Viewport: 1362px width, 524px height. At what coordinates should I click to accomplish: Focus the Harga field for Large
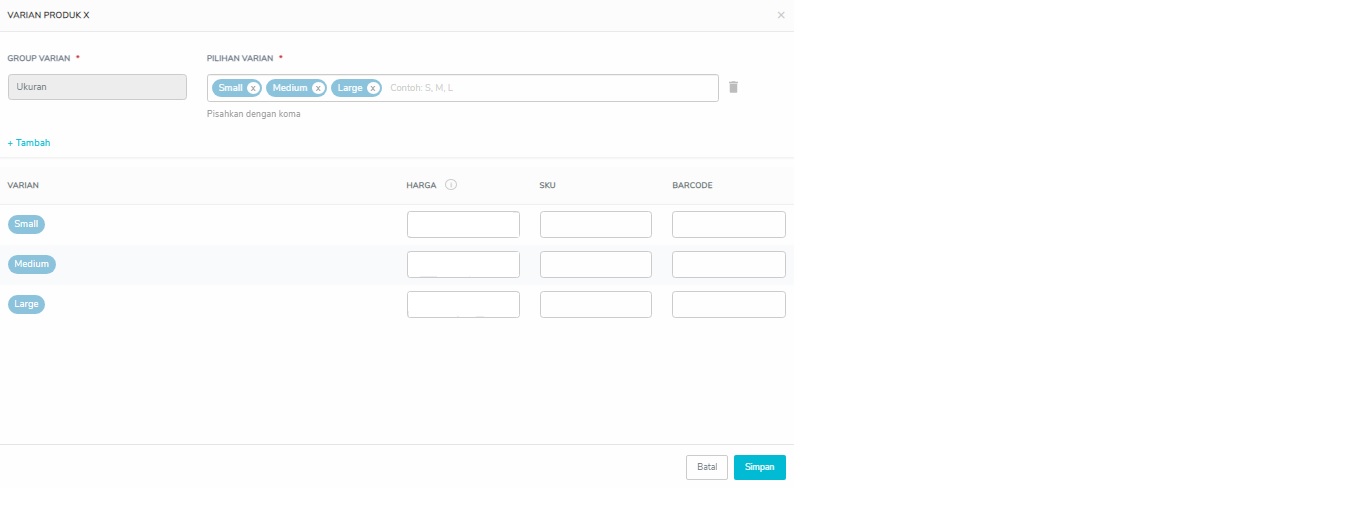point(463,304)
